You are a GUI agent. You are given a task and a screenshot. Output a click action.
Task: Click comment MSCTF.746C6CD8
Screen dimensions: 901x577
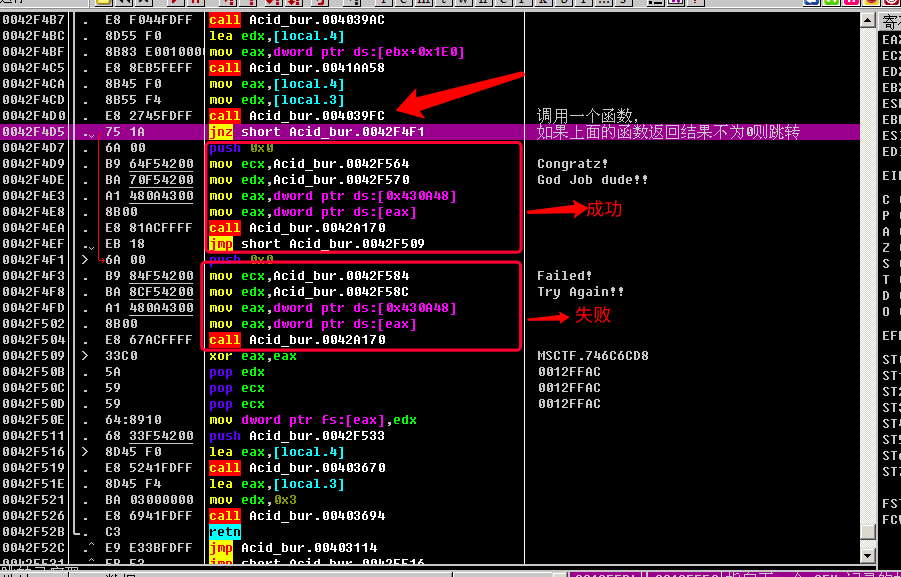[x=592, y=356]
